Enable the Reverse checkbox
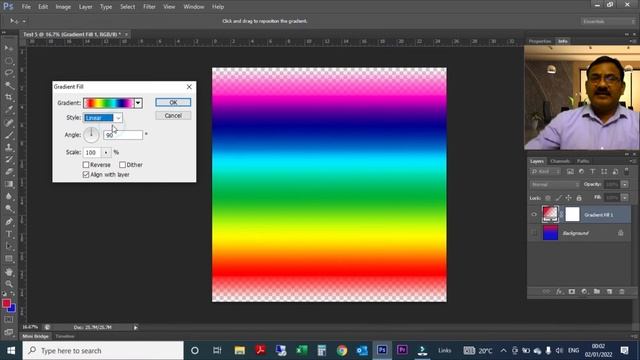640x360 pixels. point(86,165)
